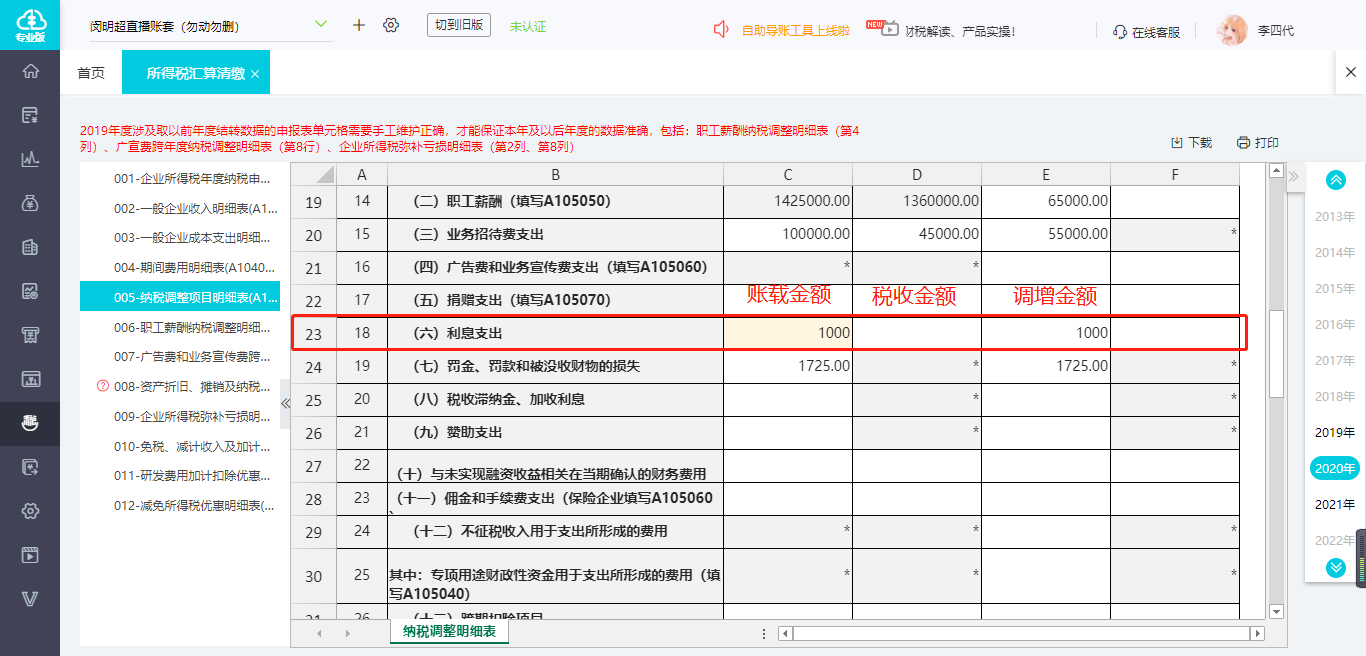Select the 2019年 year option
Viewport: 1366px width, 656px height.
pos(1335,432)
